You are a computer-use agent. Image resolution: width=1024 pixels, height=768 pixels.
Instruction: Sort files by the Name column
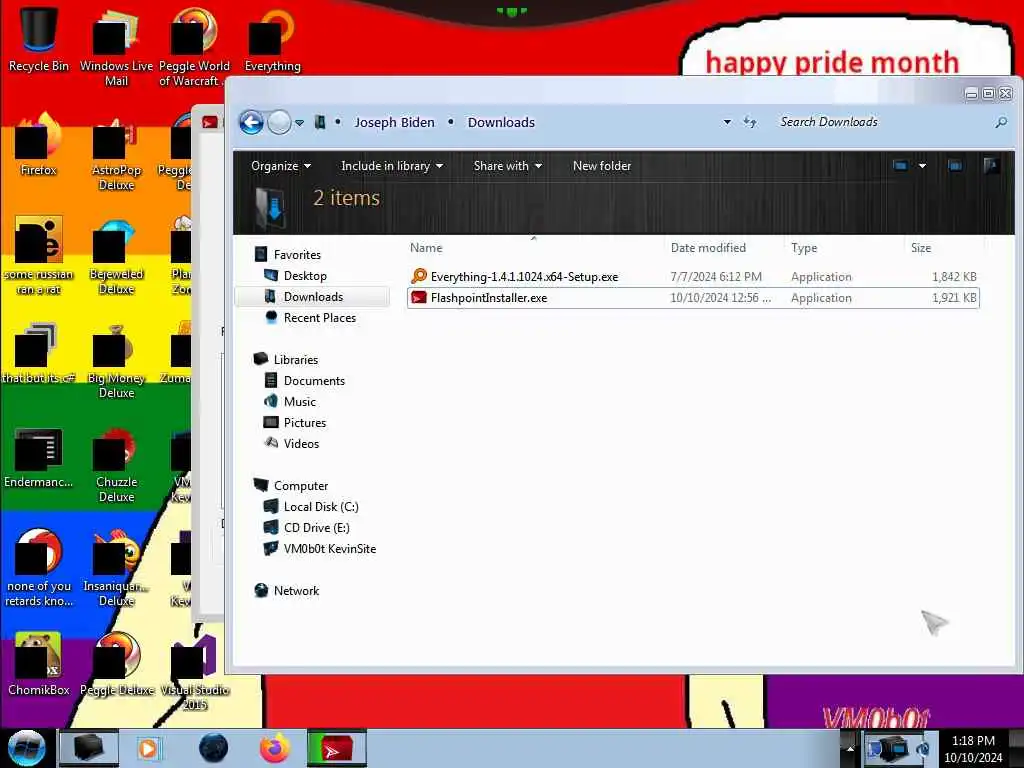[x=426, y=248]
